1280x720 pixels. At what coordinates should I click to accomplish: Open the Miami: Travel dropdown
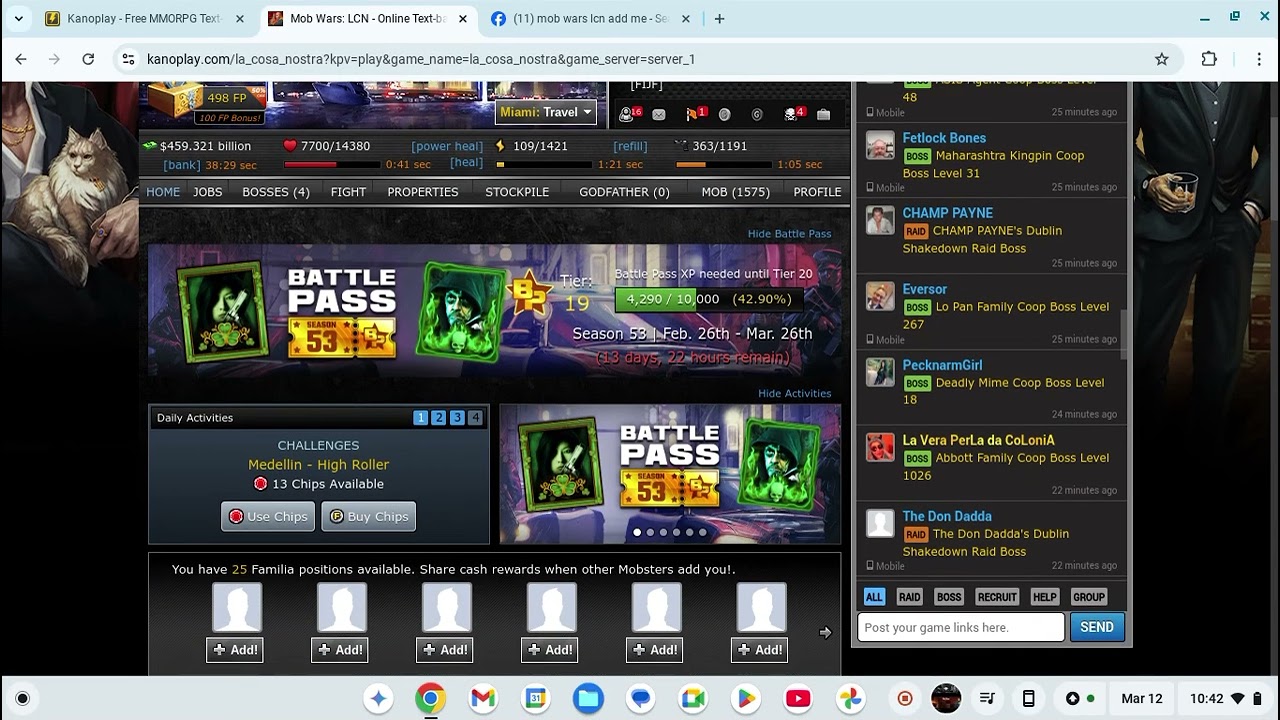click(x=546, y=112)
